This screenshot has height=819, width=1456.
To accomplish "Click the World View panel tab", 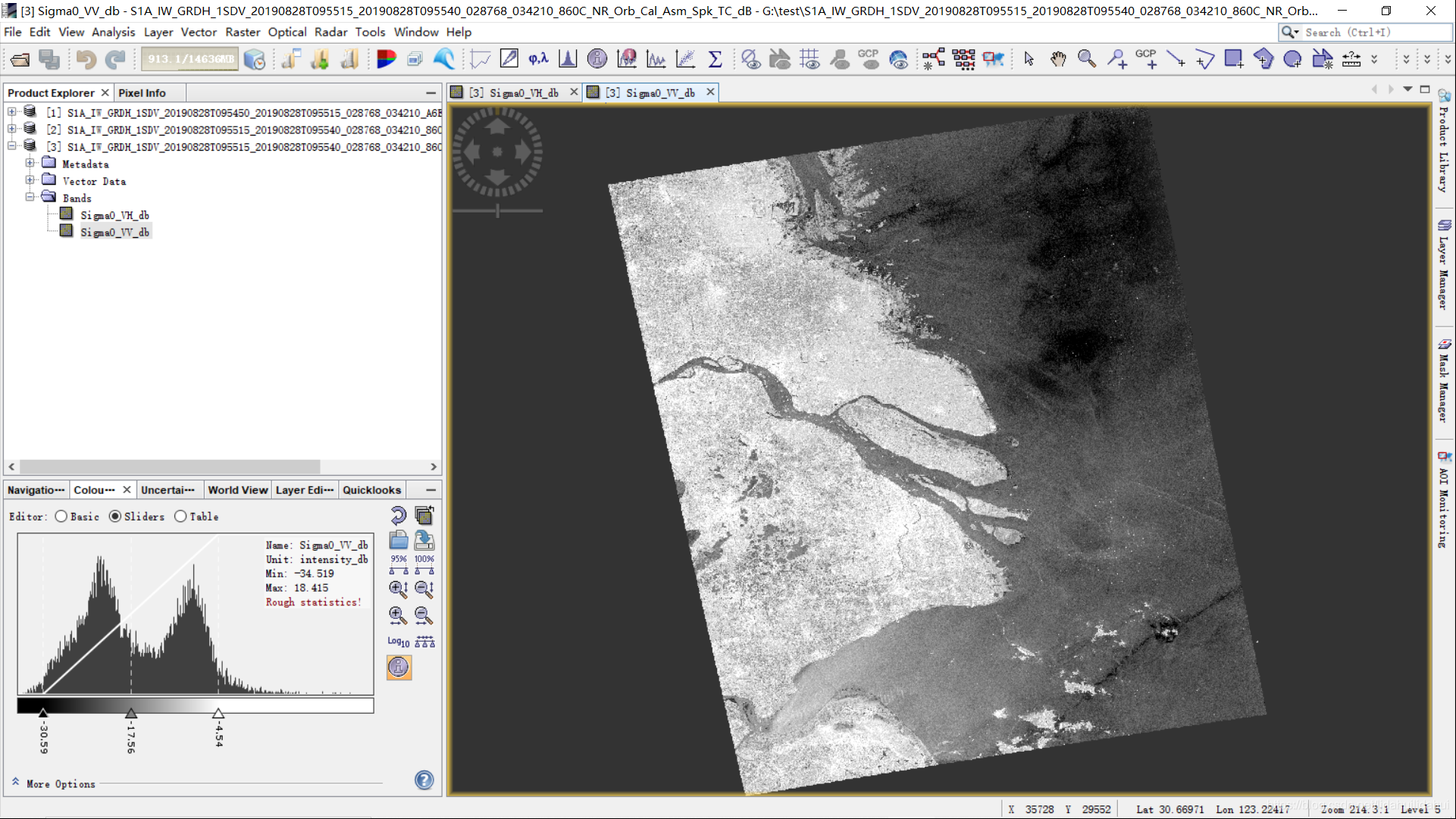I will click(x=237, y=490).
